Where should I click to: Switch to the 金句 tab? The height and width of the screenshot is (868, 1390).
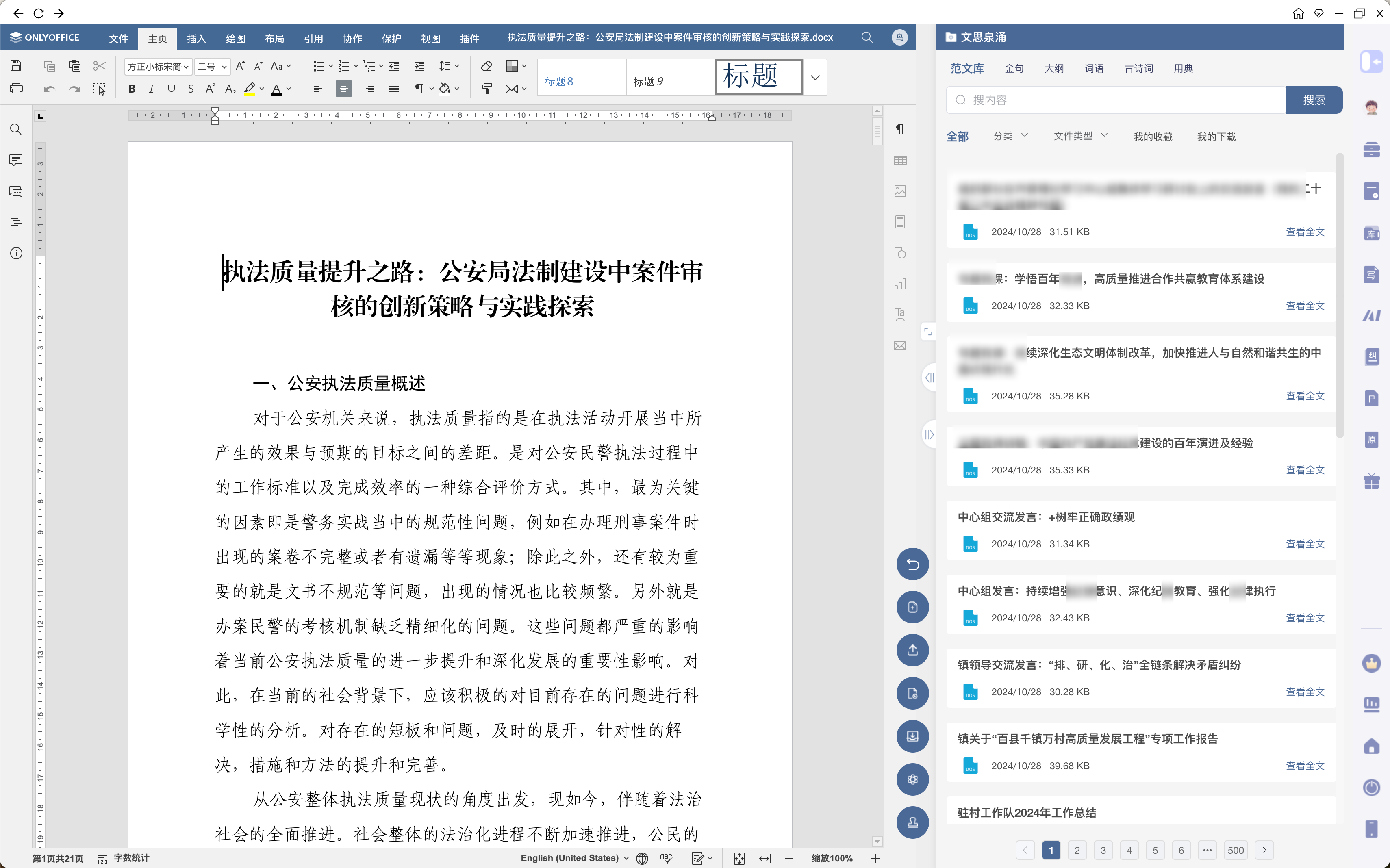coord(1014,68)
